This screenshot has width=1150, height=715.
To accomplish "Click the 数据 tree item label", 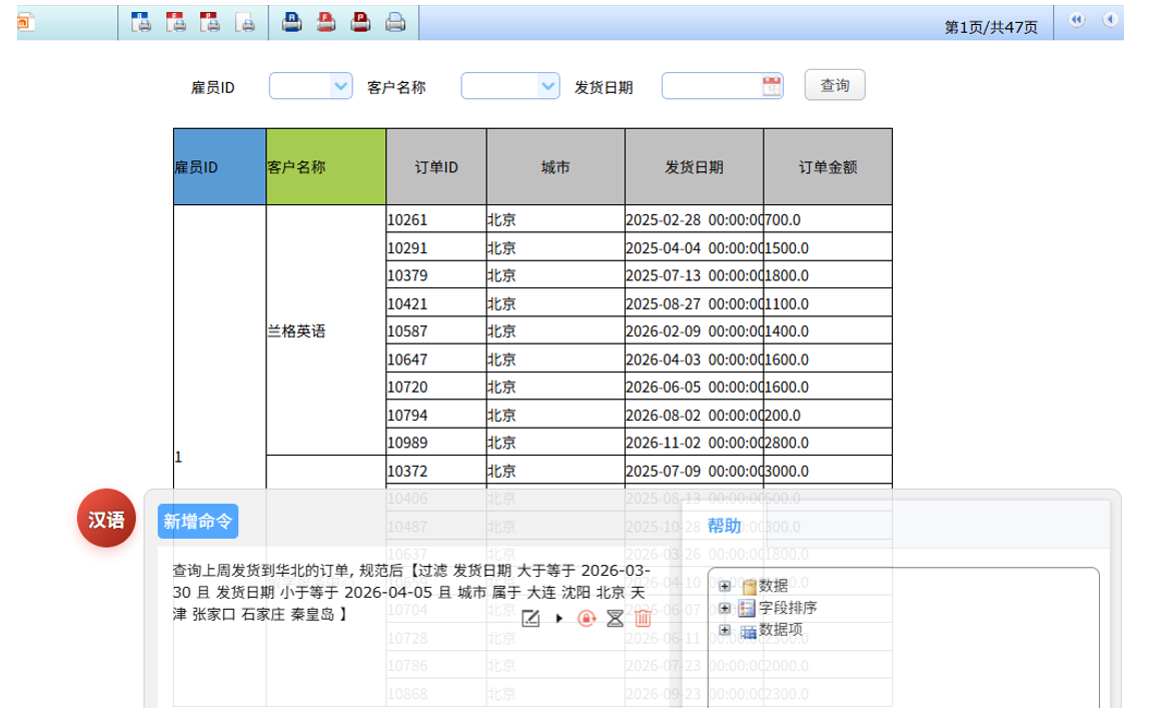I will [773, 586].
